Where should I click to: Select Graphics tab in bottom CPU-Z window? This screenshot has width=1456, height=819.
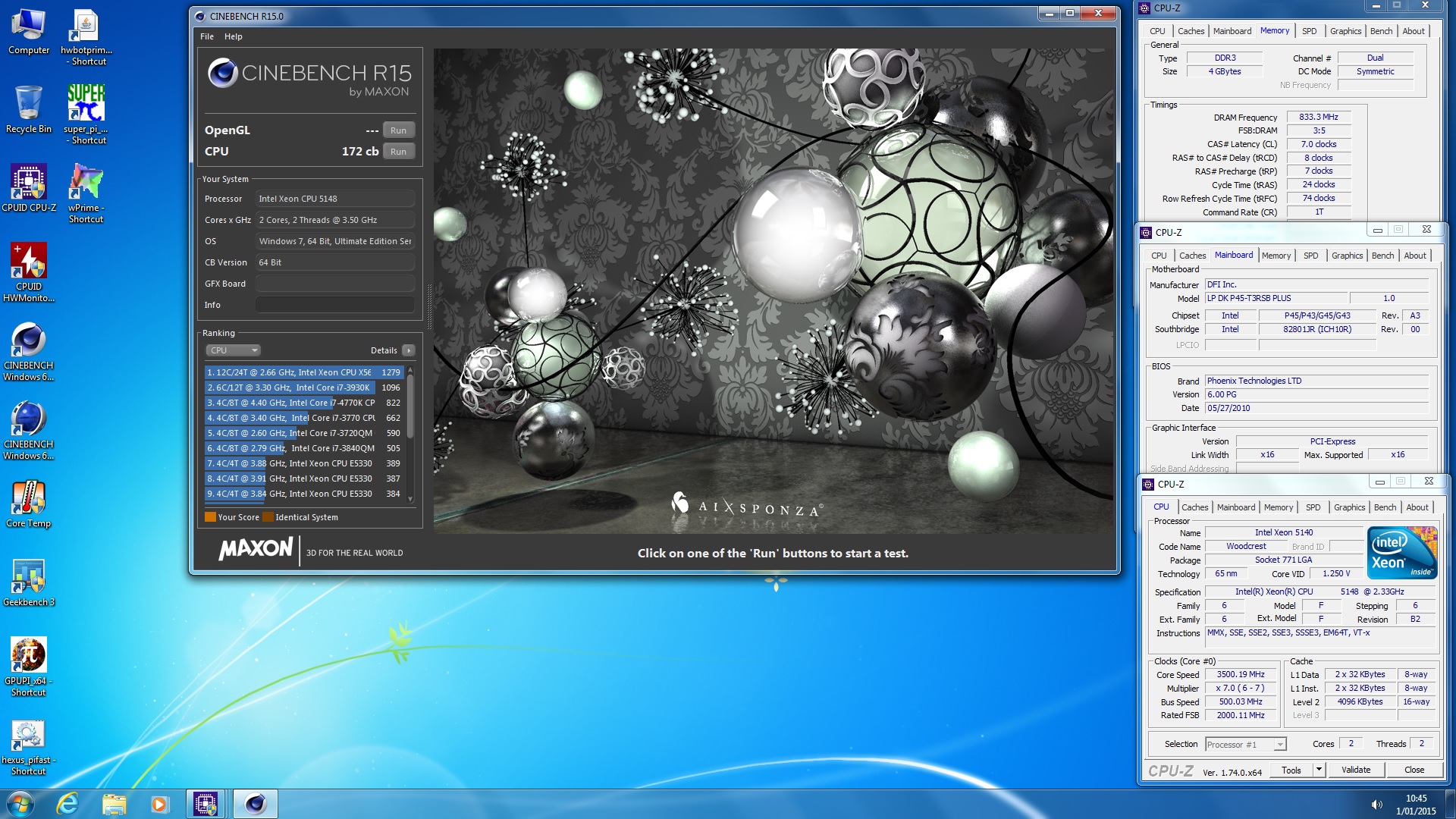coord(1350,507)
